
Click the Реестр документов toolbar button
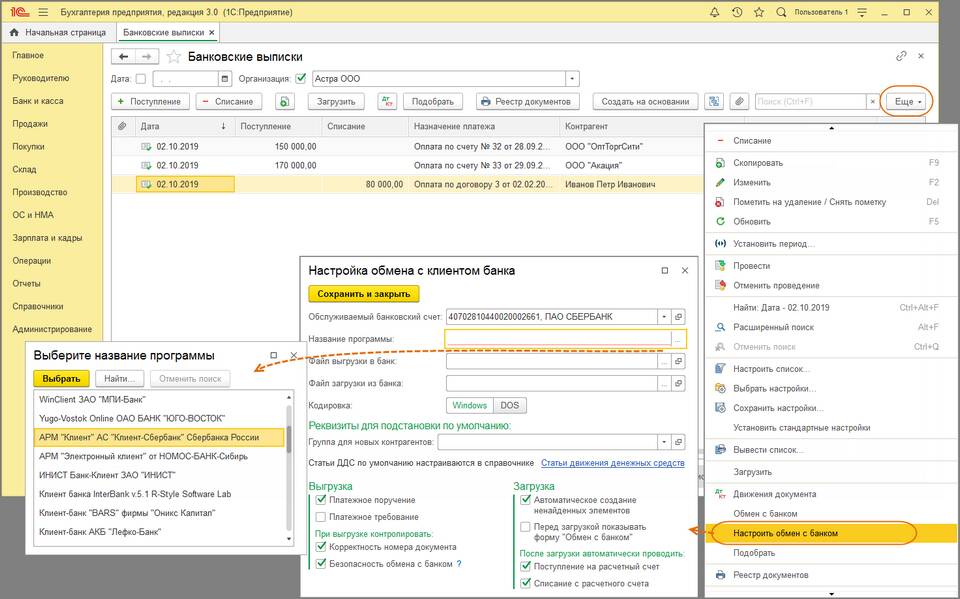click(528, 102)
